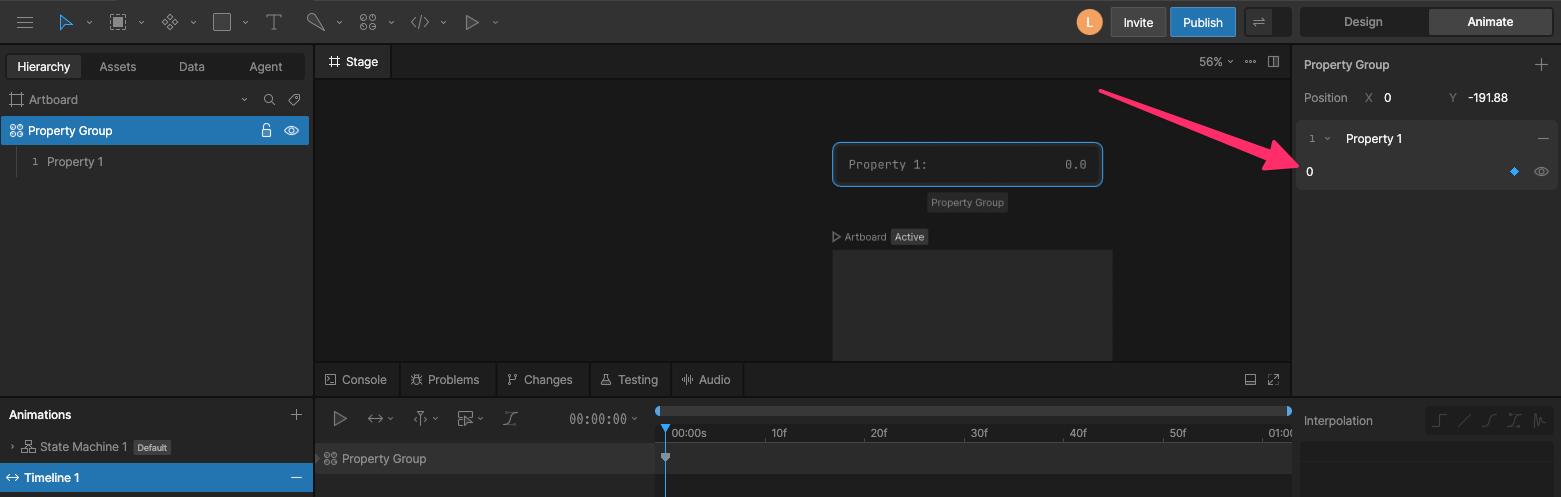The image size is (1561, 497).
Task: Select the Stage tab
Action: (x=353, y=62)
